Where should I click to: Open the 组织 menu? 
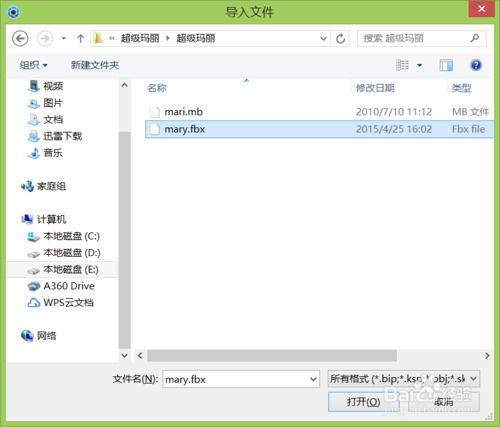click(x=33, y=65)
